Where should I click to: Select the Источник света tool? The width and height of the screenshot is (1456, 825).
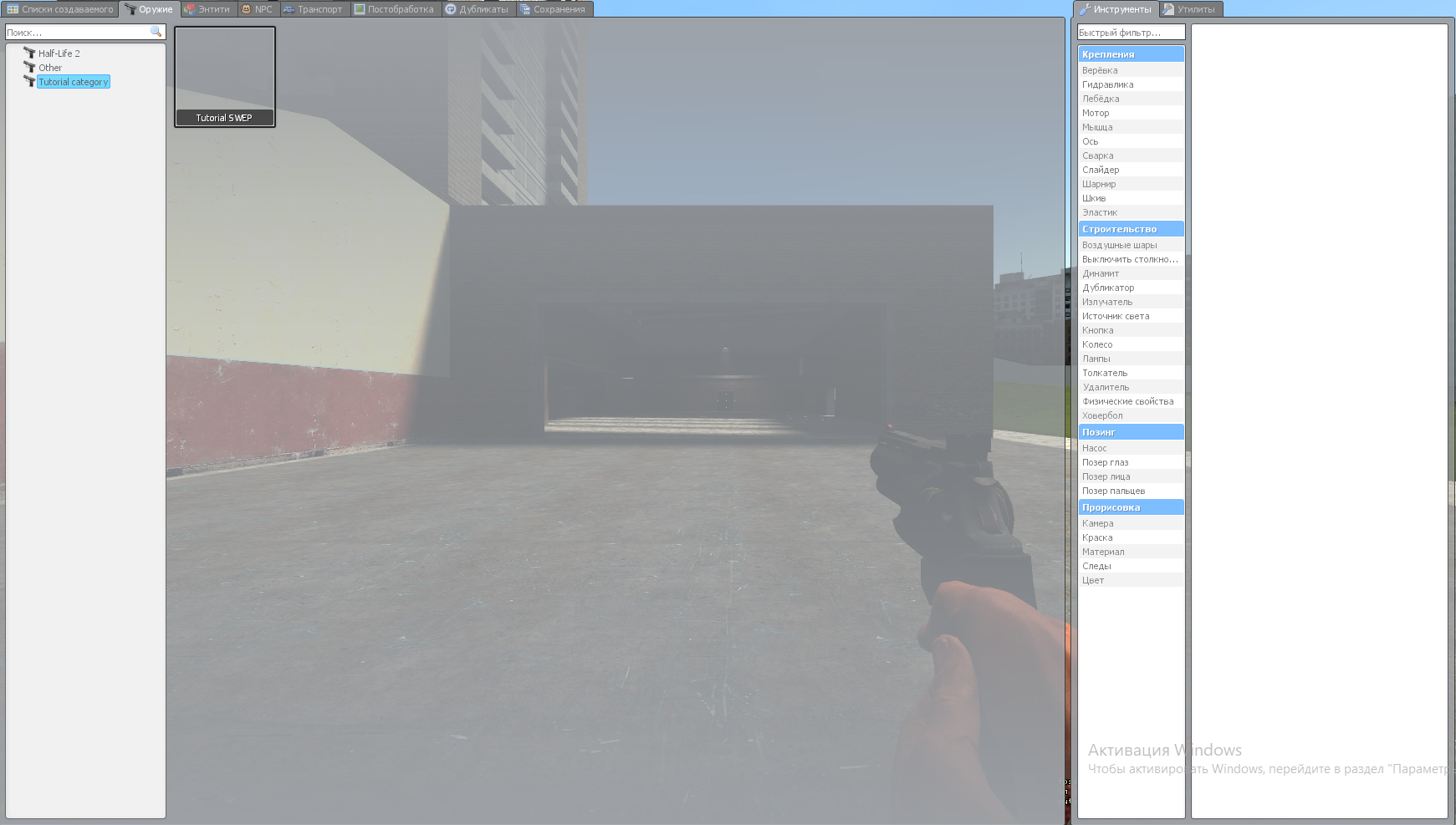[1131, 316]
